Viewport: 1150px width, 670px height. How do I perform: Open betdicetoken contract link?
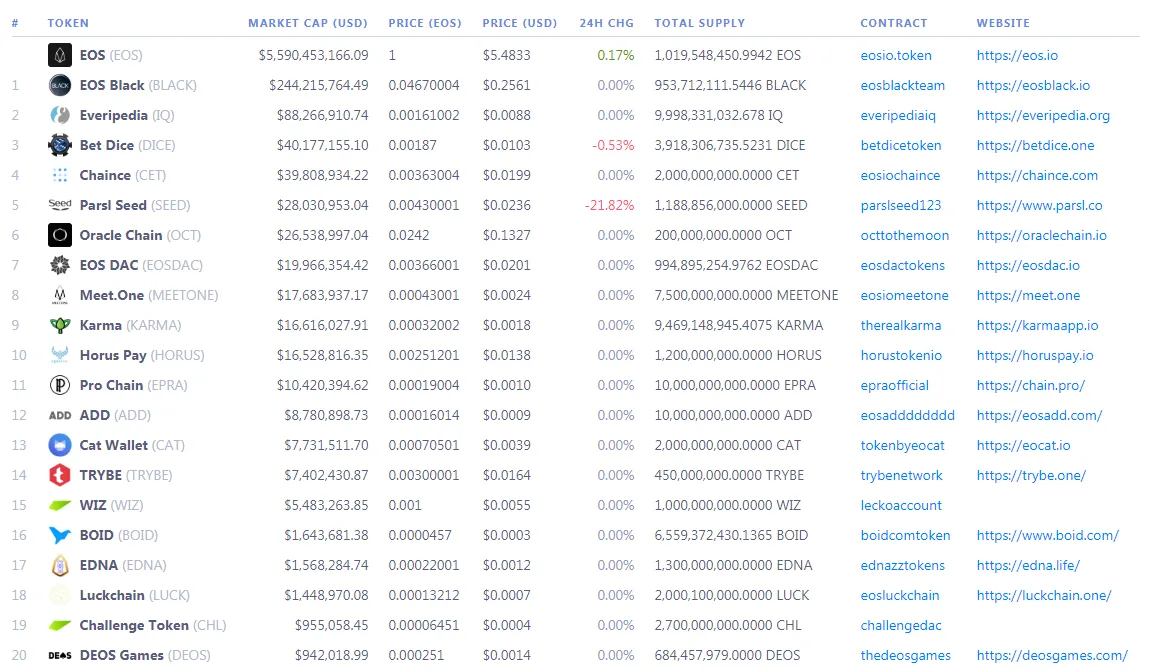pos(901,145)
